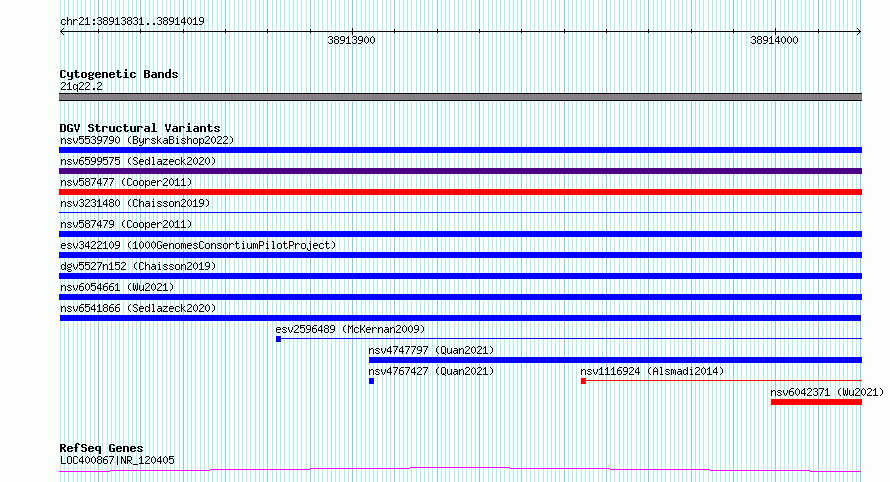The image size is (890, 482).
Task: Open esv3422109 (1000GenomesConsortiumPilotProject) label
Action: click(198, 245)
